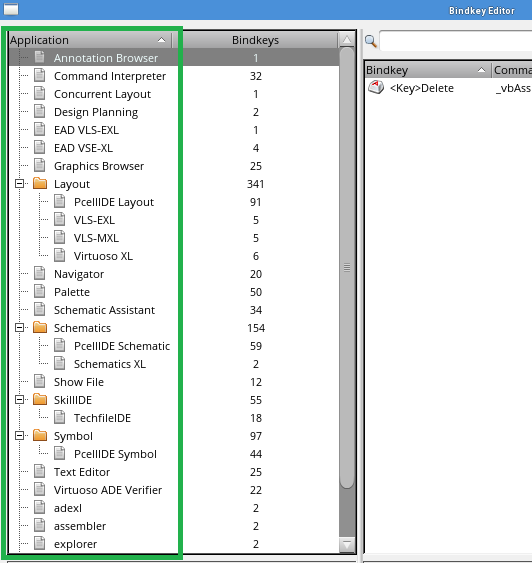Click the Annotation Browser document icon
The height and width of the screenshot is (563, 532).
point(39,57)
